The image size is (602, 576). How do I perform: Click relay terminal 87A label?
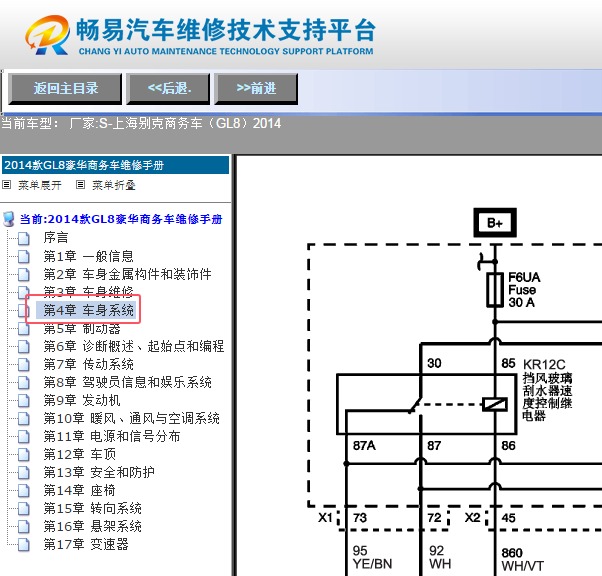[x=364, y=445]
